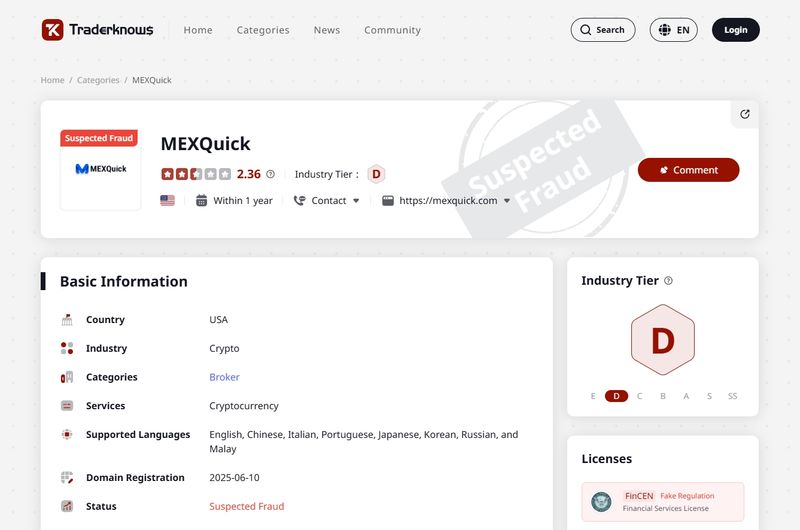Viewport: 800px width, 530px height.
Task: Select tier A on the tier scale
Action: [x=686, y=396]
